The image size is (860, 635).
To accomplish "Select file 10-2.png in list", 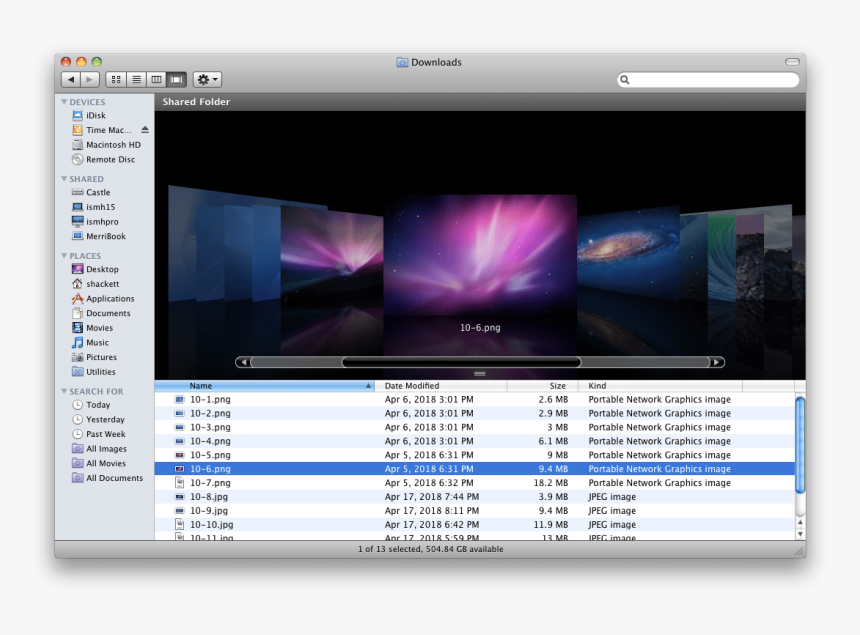I will (475, 413).
